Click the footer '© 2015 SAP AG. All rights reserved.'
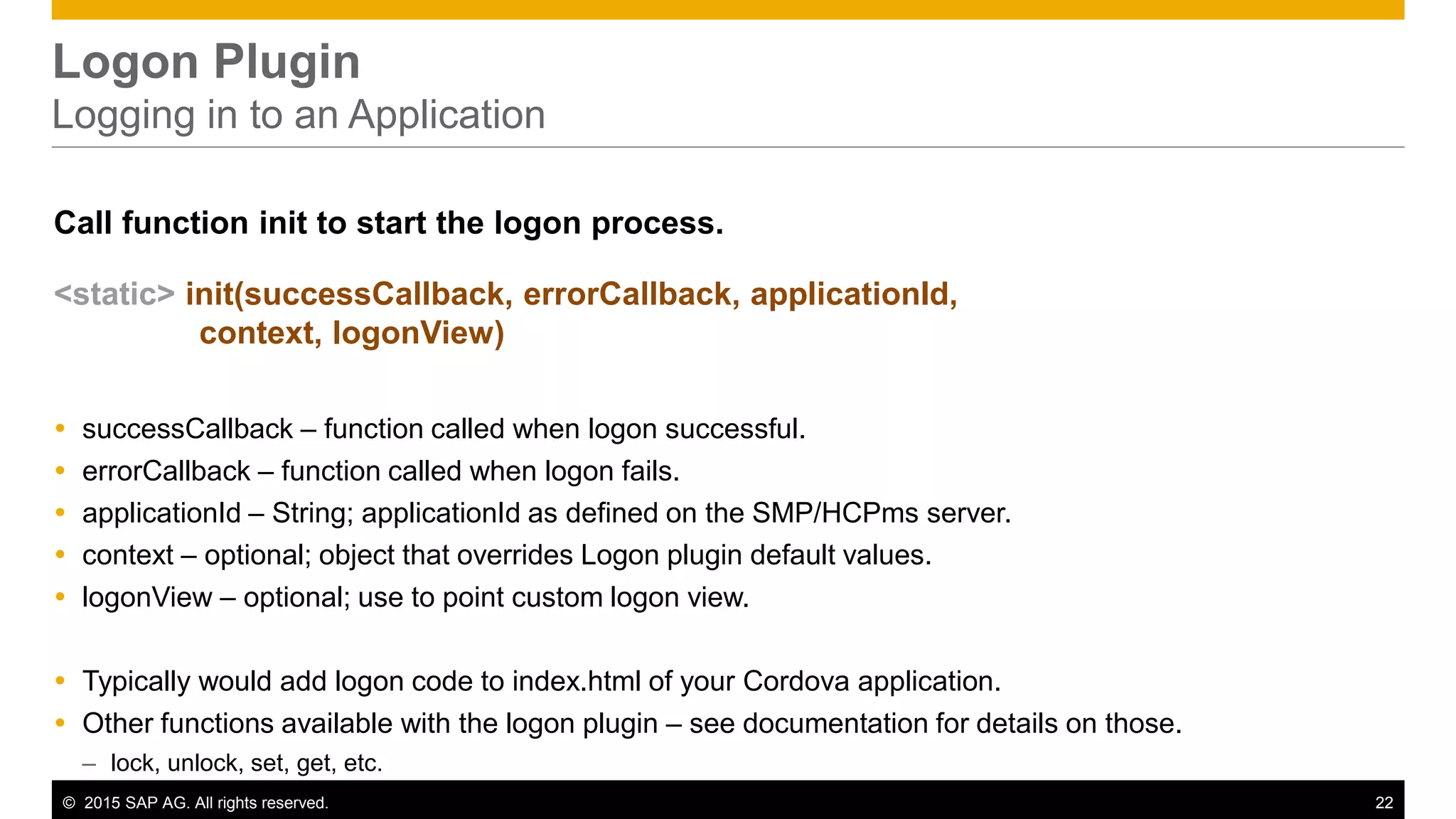1456x819 pixels. point(196,803)
